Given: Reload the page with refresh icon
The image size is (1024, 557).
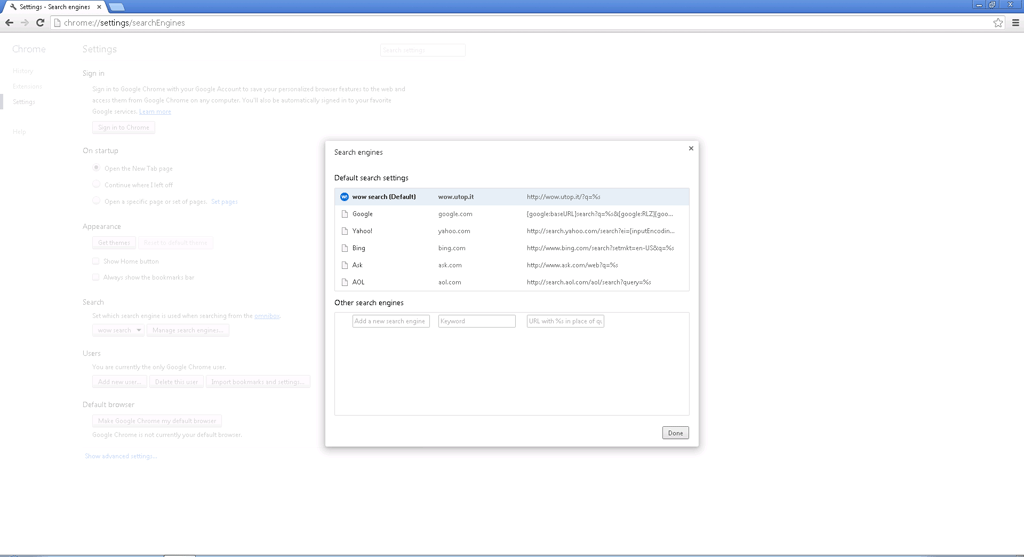Looking at the screenshot, I should [x=40, y=22].
